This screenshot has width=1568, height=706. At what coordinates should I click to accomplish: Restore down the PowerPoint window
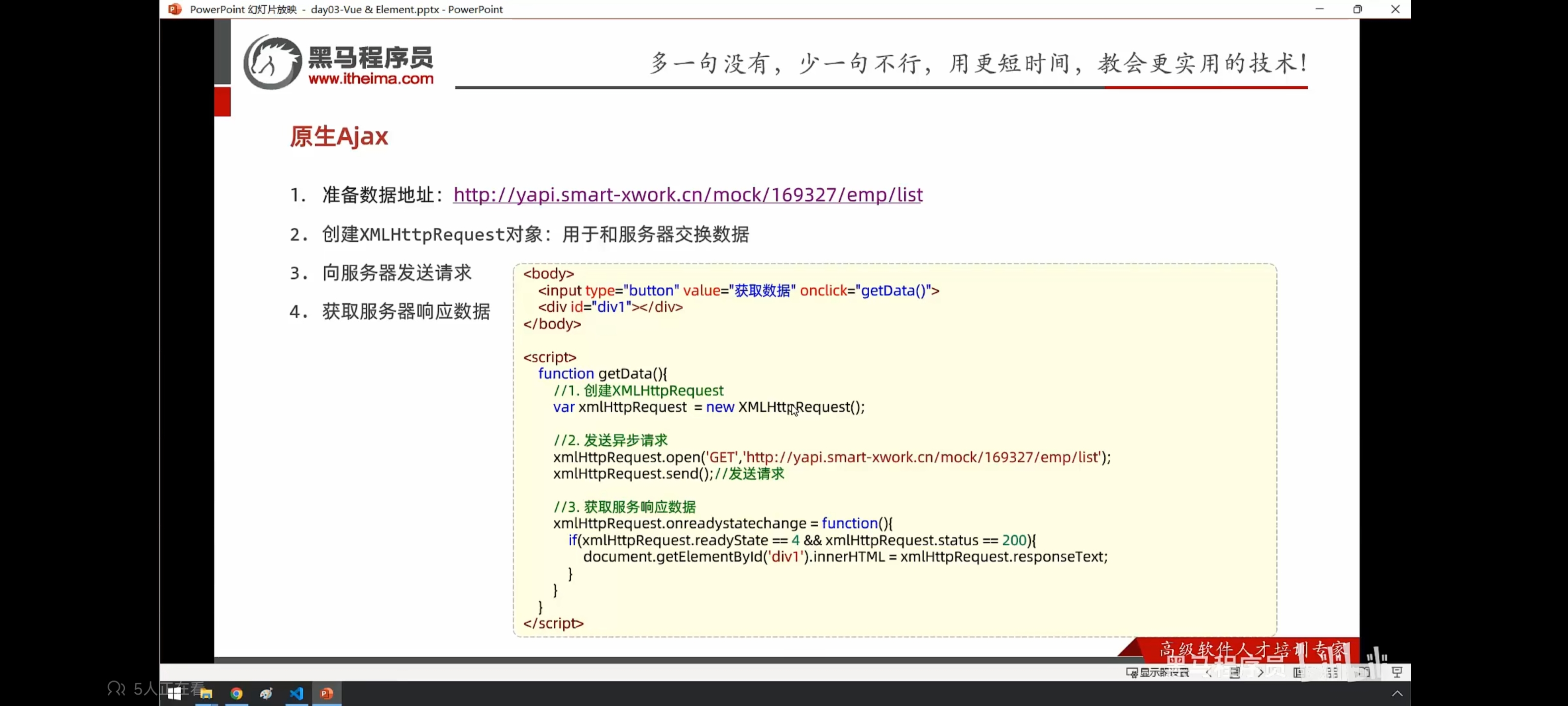1357,9
